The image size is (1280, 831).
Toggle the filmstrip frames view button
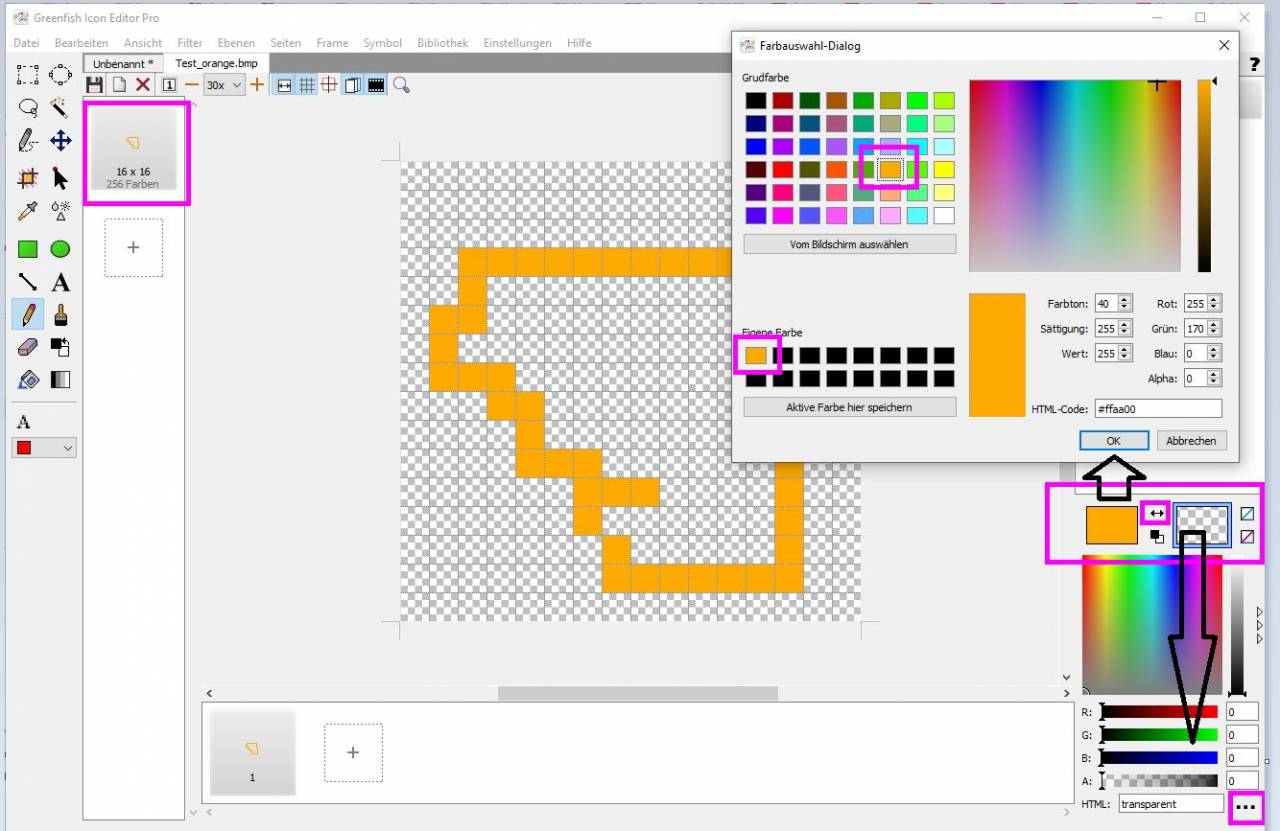376,85
